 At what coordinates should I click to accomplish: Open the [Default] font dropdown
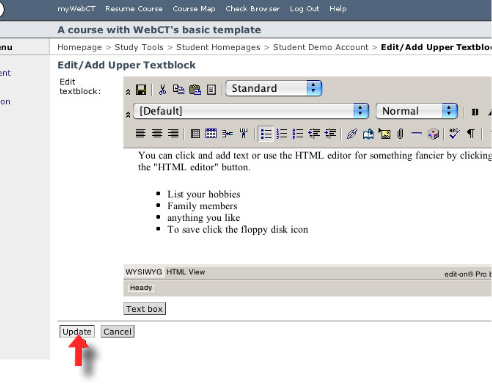(x=251, y=111)
